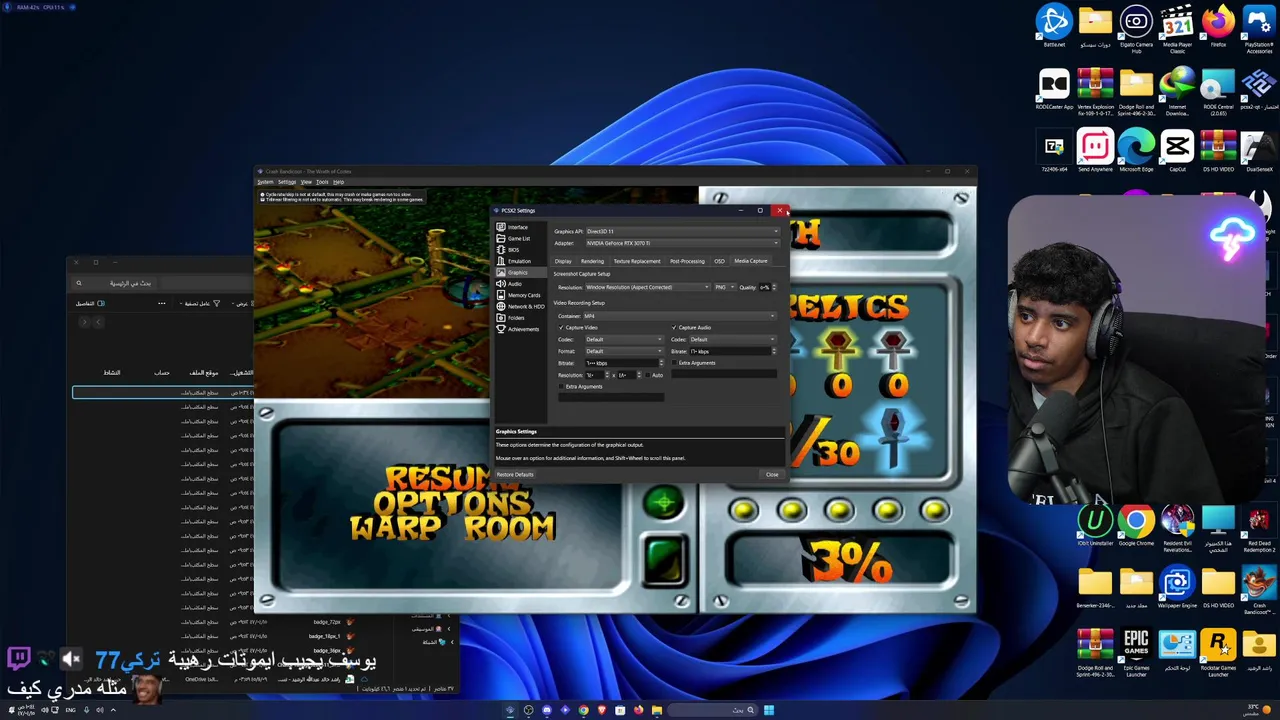Open PlayStation Accessories desktop shortcut
Viewport: 1280px width, 720px height.
pyautogui.click(x=1259, y=27)
